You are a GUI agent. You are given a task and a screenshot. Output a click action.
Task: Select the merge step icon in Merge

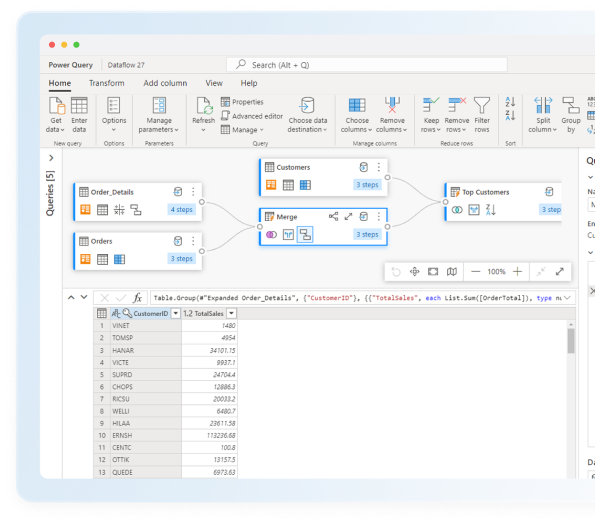point(271,234)
